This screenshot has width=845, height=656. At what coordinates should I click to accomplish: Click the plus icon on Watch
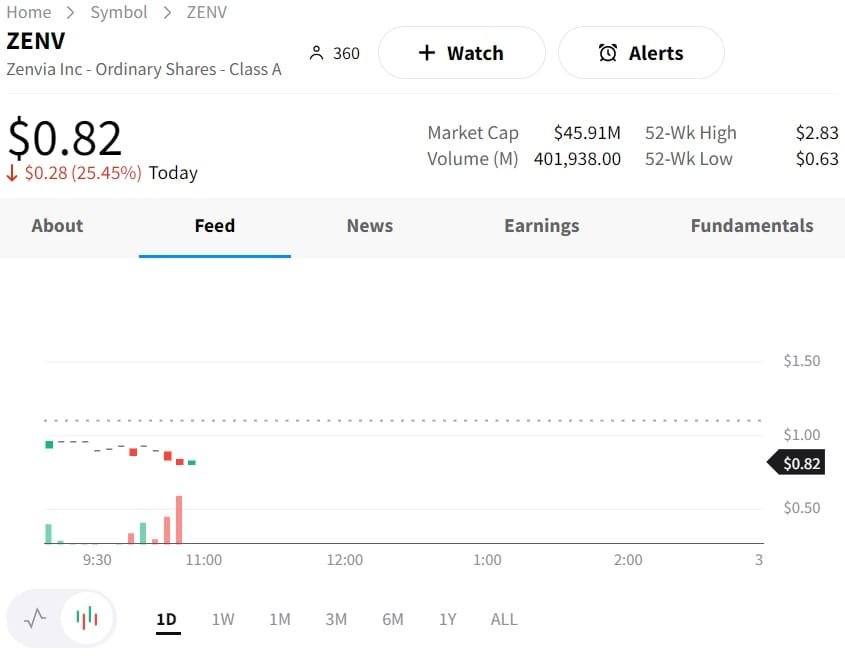pyautogui.click(x=427, y=53)
